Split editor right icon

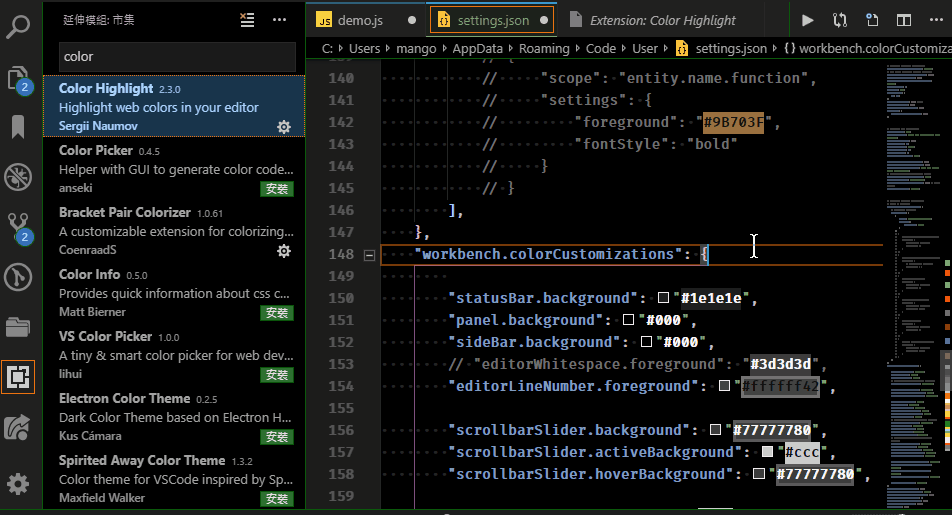click(904, 20)
